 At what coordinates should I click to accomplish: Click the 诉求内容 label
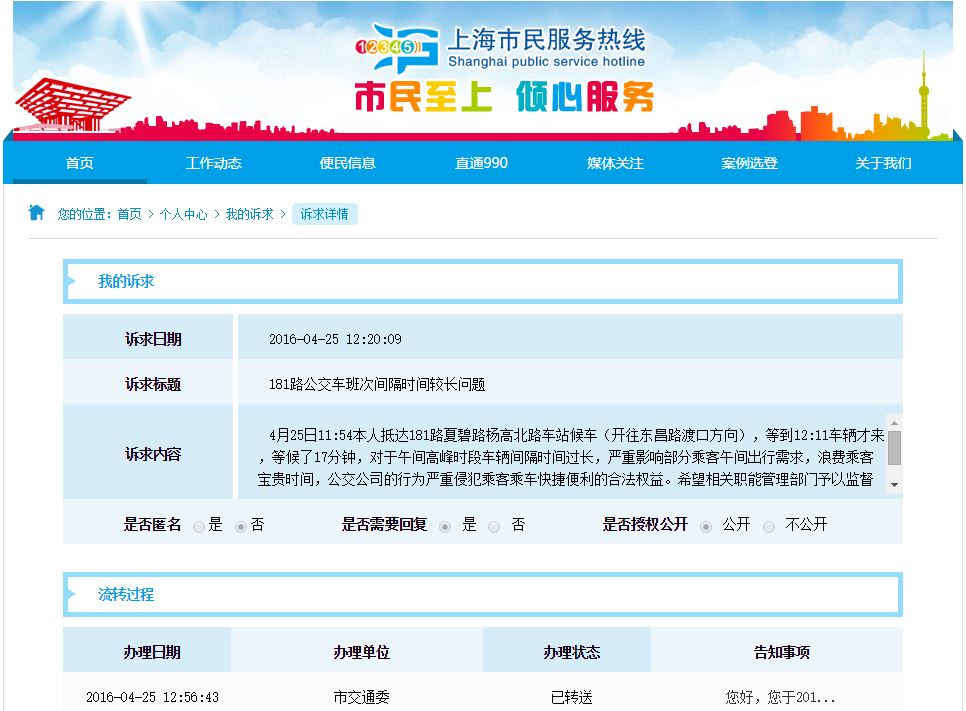153,454
